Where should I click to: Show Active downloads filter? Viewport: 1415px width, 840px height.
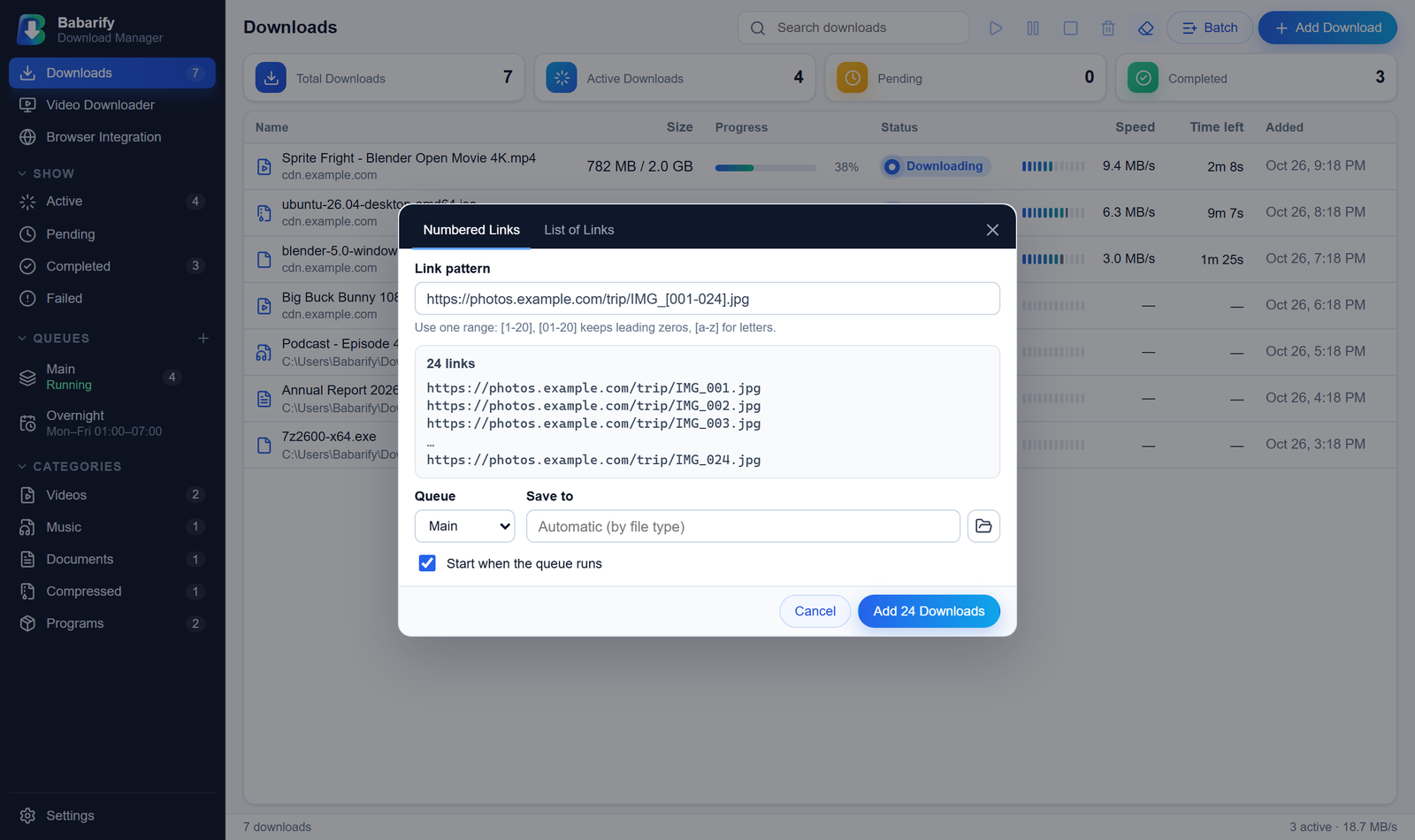(x=112, y=202)
